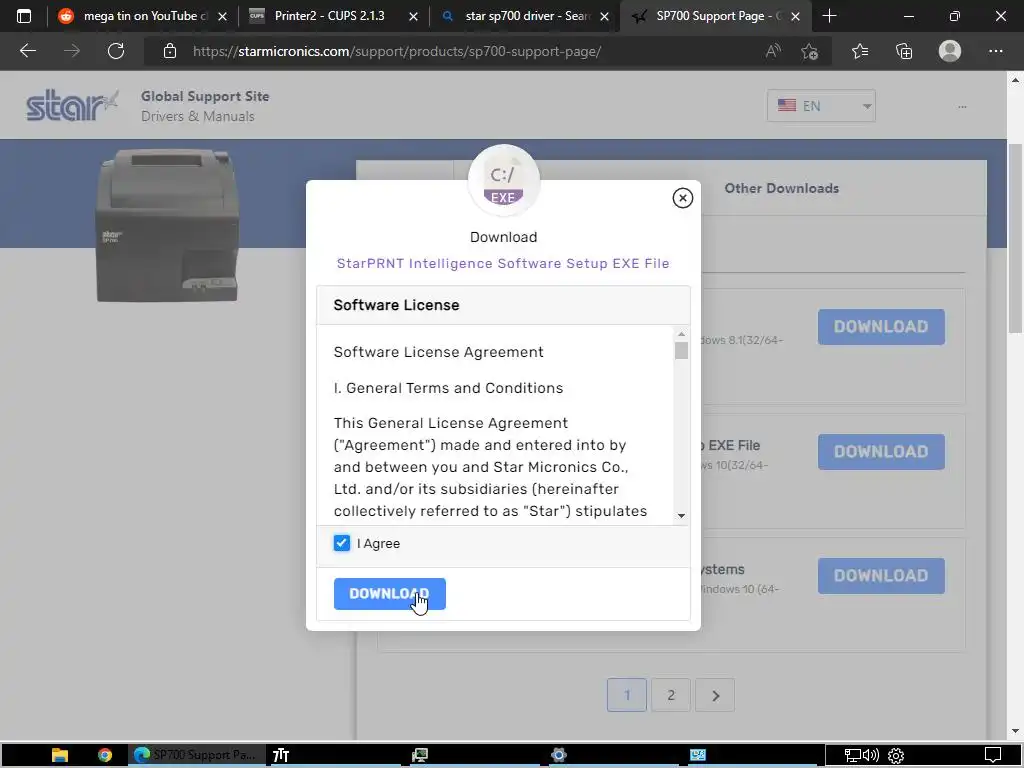This screenshot has height=768, width=1024.
Task: Close the mega tin on YouTube tab
Action: (222, 16)
